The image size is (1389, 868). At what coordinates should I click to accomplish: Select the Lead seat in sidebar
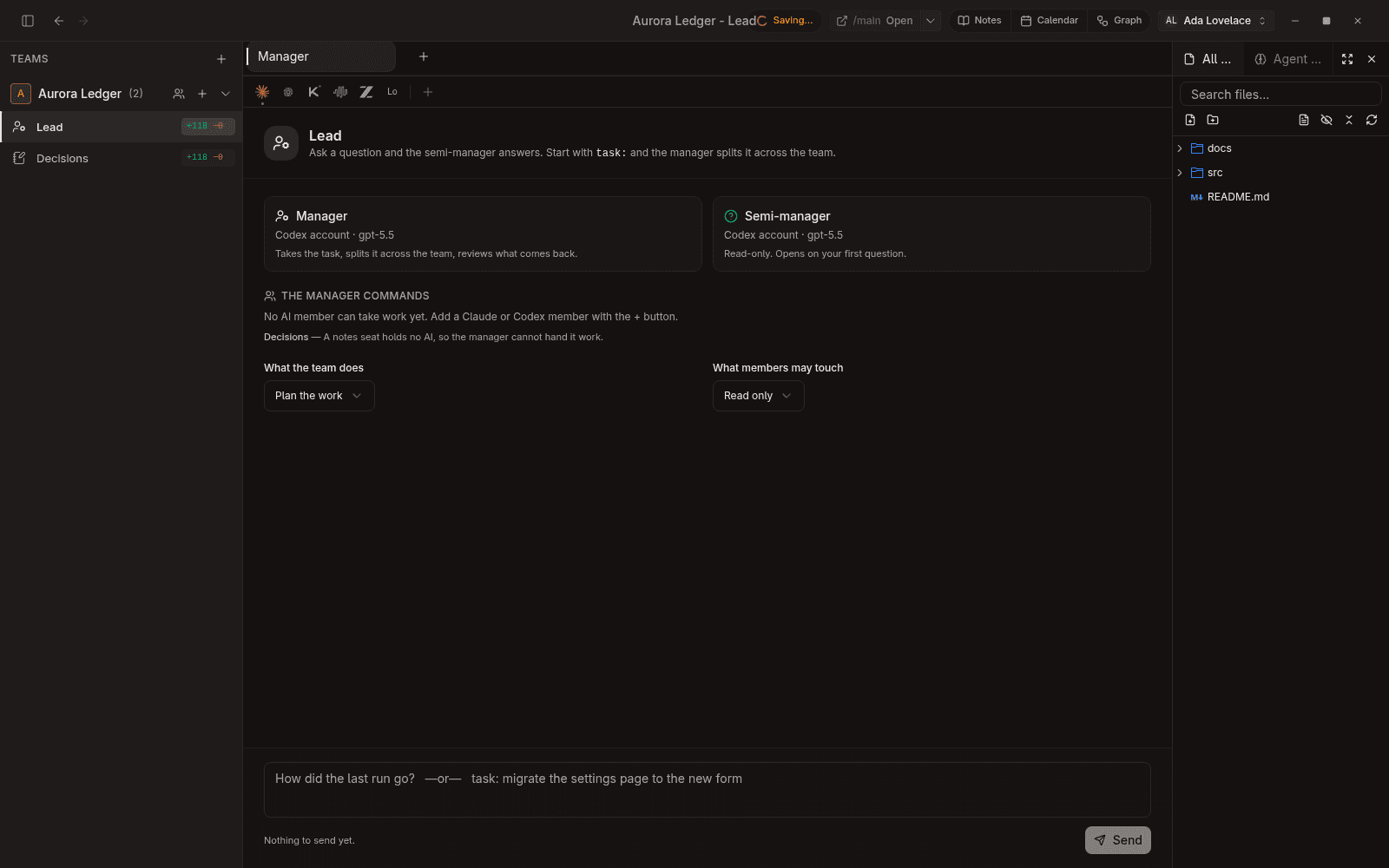point(121,127)
